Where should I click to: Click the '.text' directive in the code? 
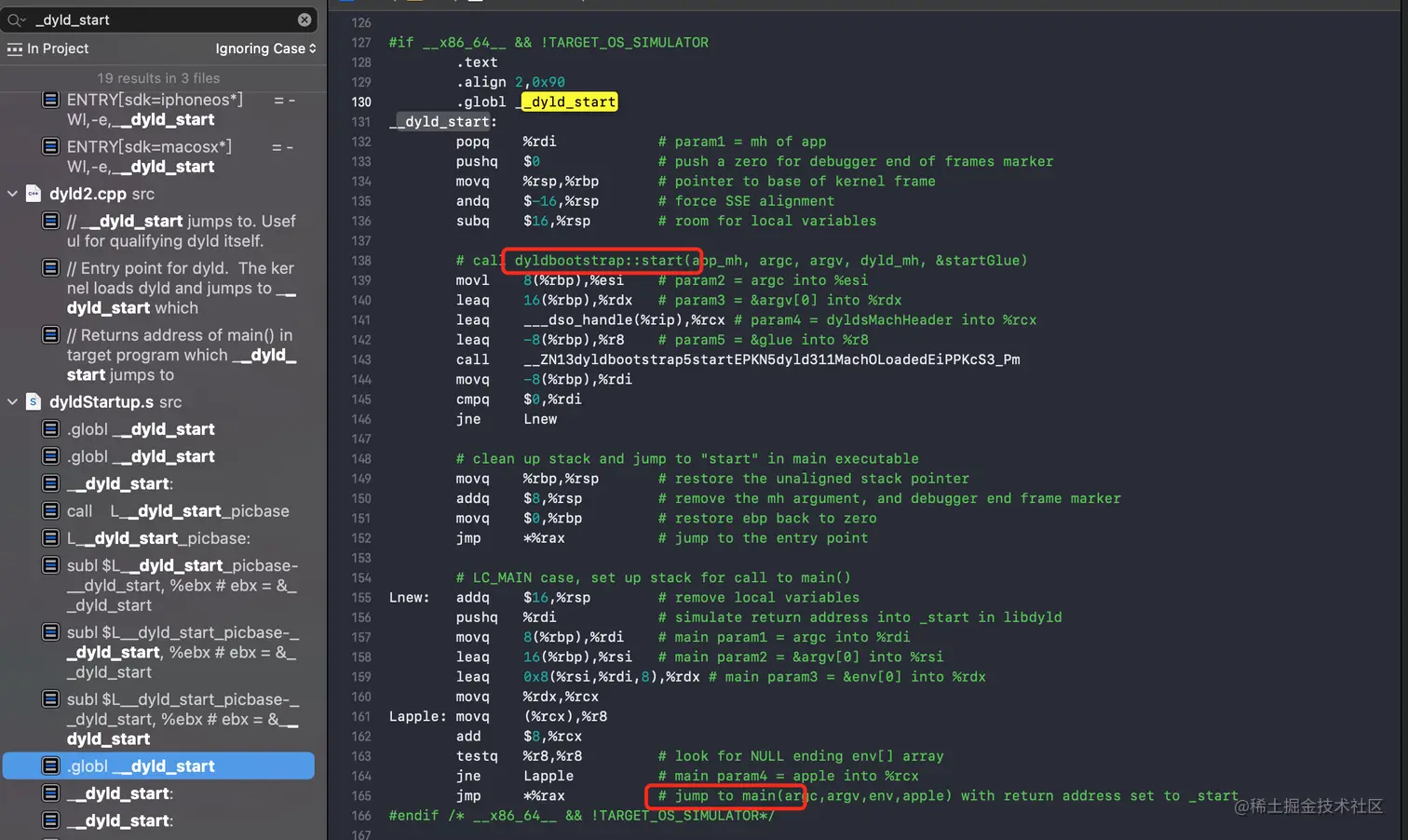[x=477, y=62]
